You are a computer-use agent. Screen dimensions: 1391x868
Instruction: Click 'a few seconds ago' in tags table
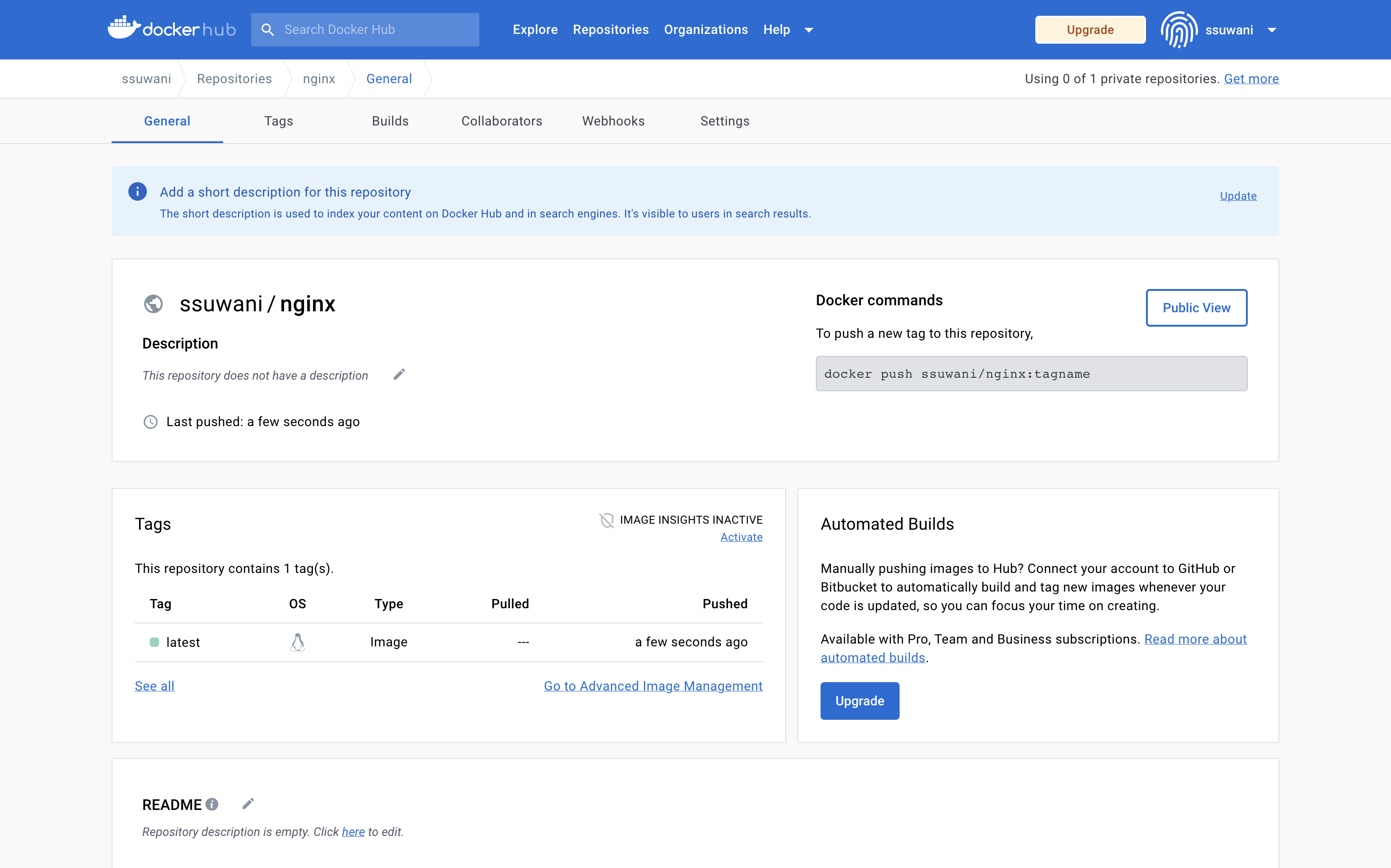(x=691, y=642)
